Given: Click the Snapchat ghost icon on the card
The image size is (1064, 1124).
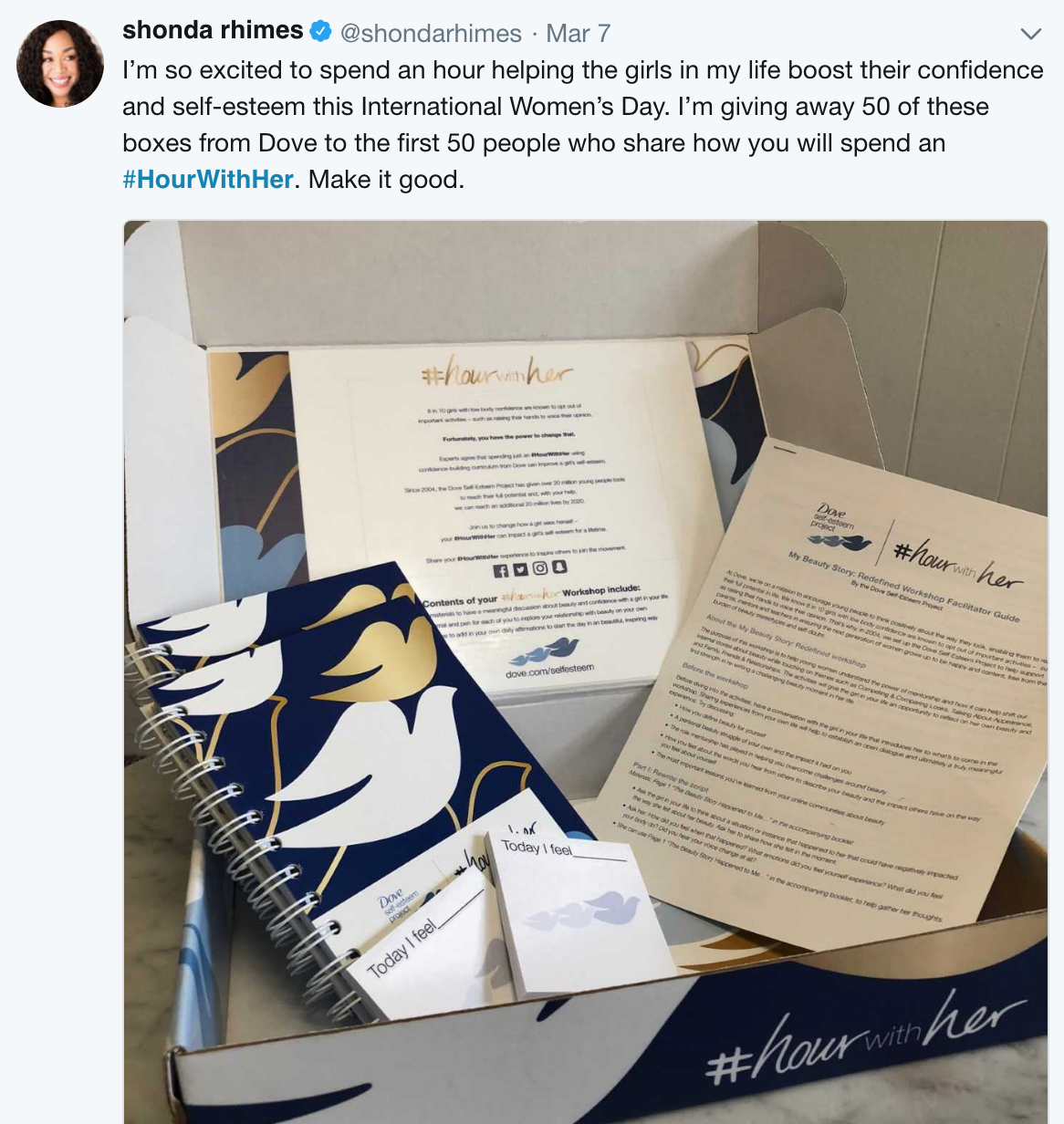Looking at the screenshot, I should click(x=558, y=567).
